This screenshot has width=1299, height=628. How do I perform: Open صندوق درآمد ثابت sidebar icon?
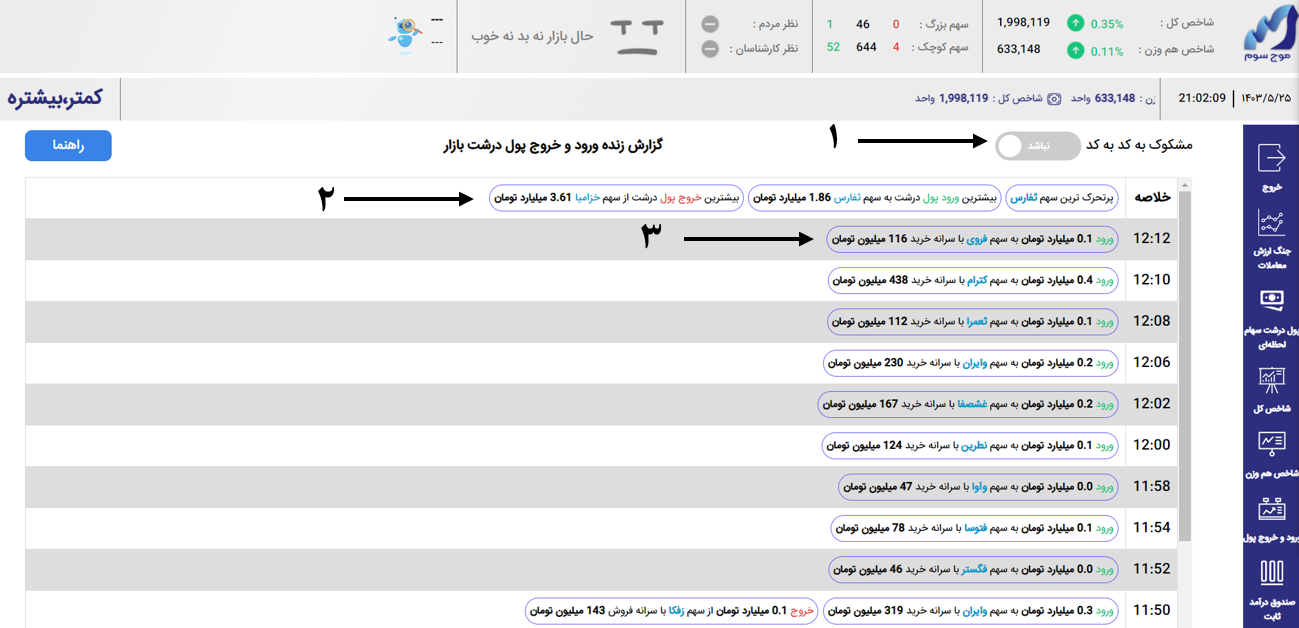[x=1271, y=573]
